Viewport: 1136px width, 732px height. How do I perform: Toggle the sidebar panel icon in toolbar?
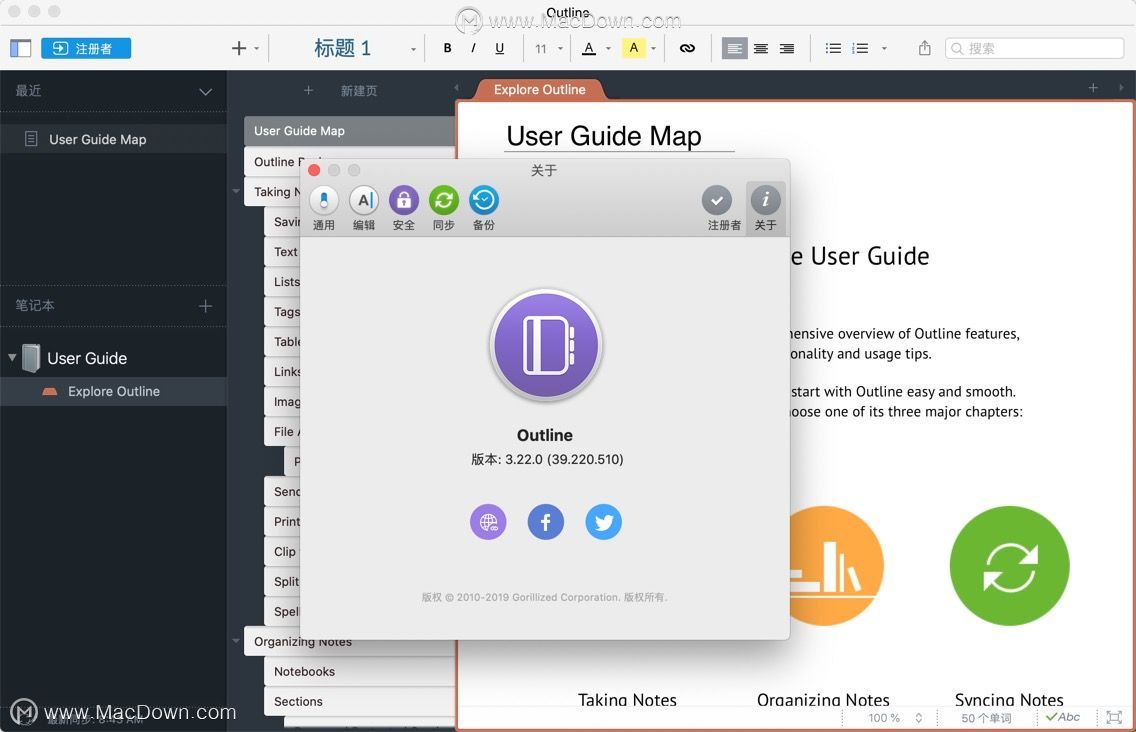(x=20, y=49)
